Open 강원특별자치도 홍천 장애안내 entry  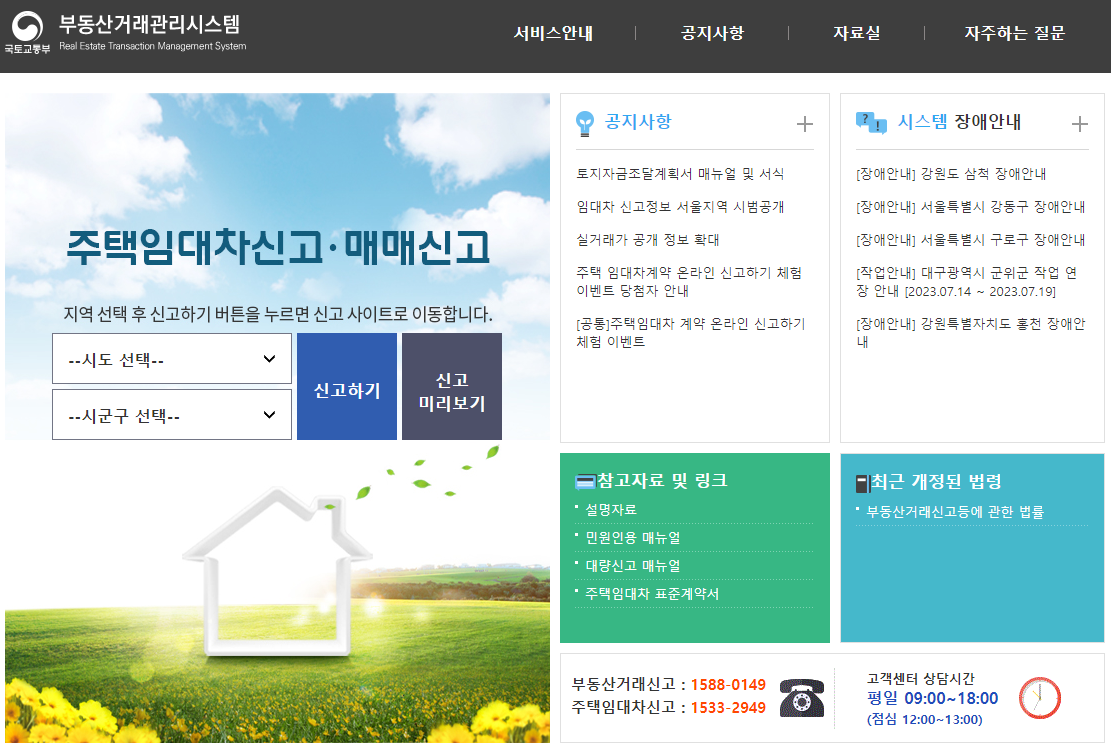coord(970,333)
